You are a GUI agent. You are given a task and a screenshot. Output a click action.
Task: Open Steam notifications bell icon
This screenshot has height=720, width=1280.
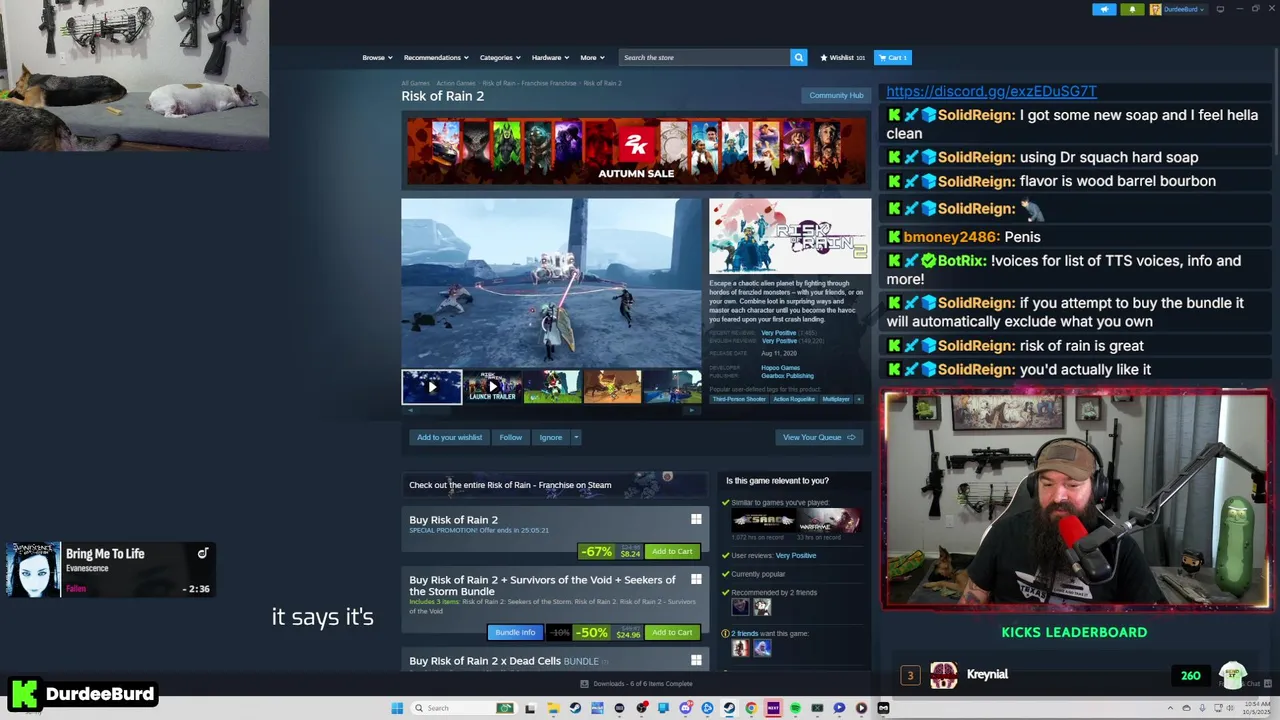(1132, 9)
